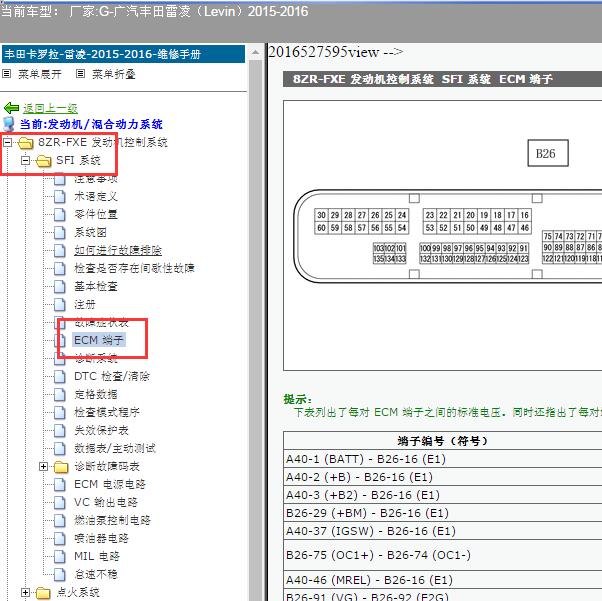Click the 菜单展开 menu icon
602x601 pixels.
7,74
